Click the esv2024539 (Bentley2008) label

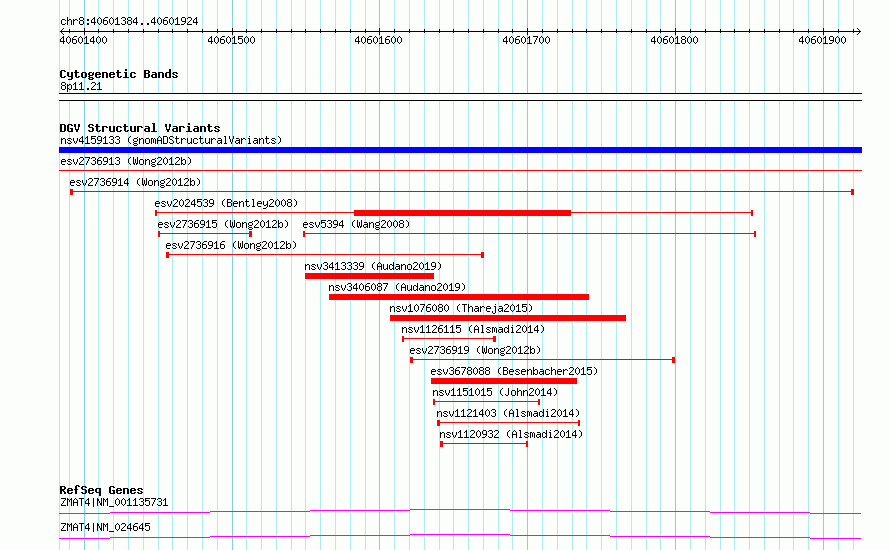pos(226,203)
